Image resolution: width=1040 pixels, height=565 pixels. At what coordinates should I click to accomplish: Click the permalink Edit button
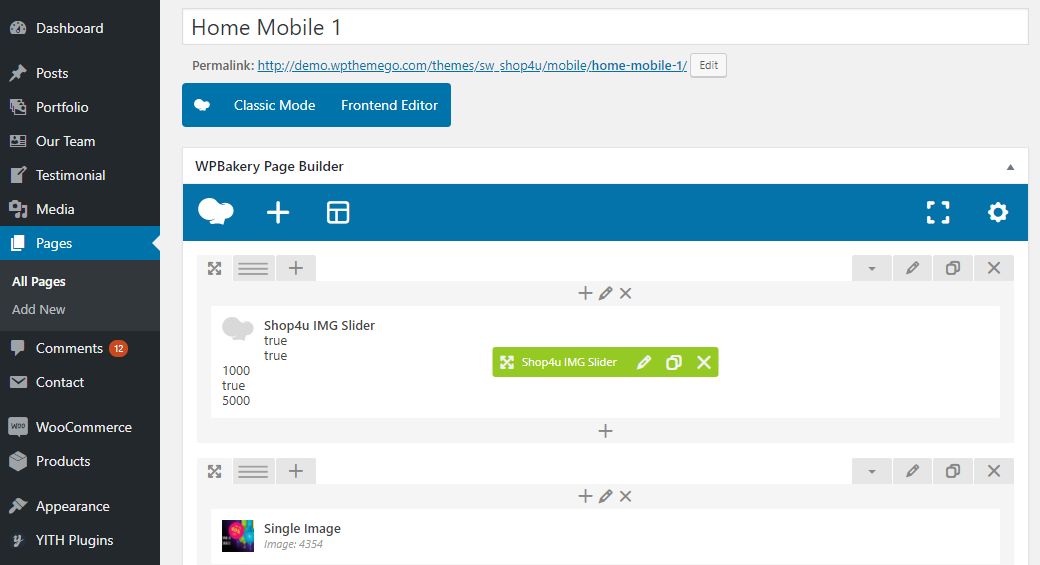[708, 65]
